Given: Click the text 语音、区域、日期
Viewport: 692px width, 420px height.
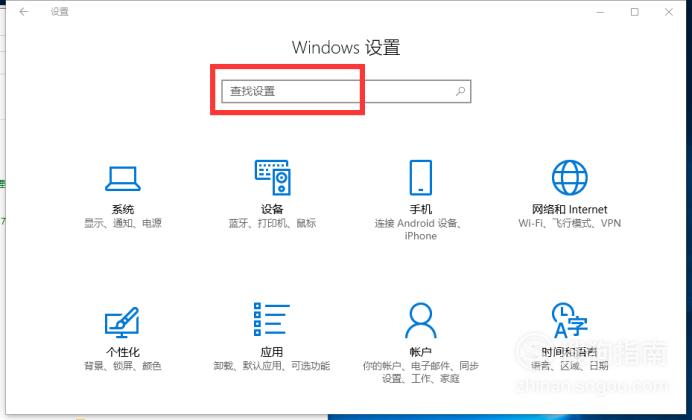Looking at the screenshot, I should coord(569,366).
